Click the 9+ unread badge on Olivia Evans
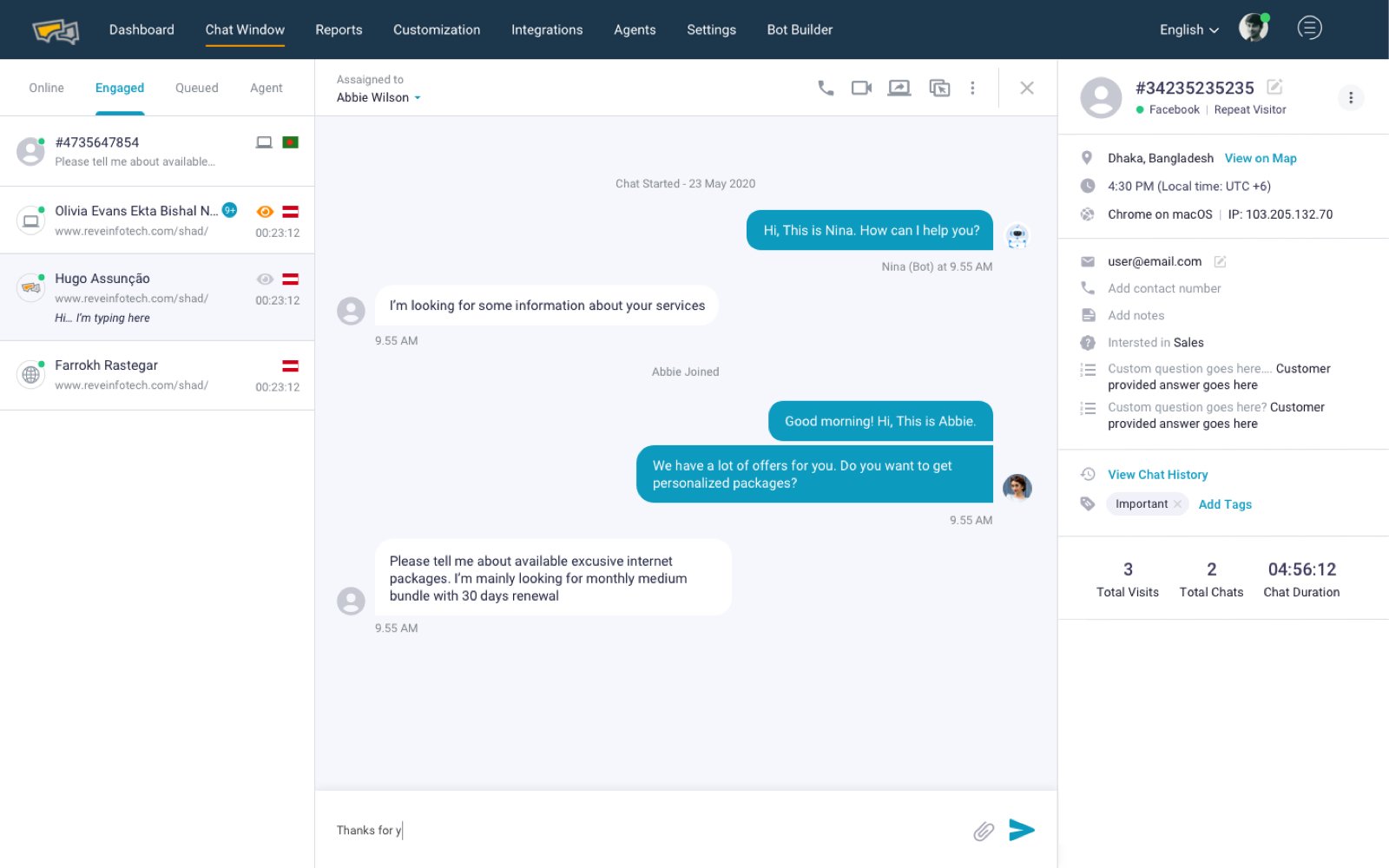 click(x=230, y=210)
